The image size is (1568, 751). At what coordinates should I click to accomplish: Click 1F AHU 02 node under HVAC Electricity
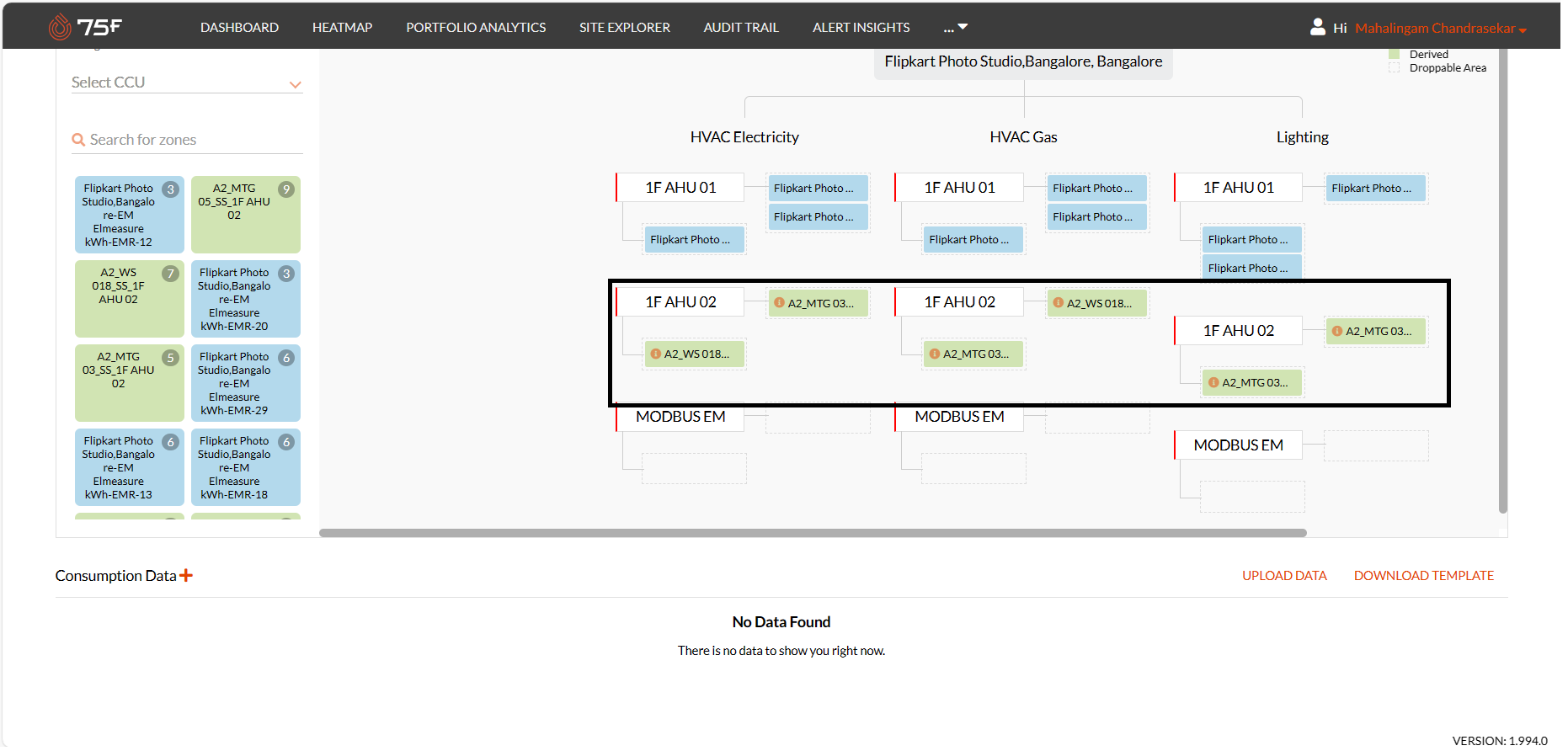[x=680, y=302]
